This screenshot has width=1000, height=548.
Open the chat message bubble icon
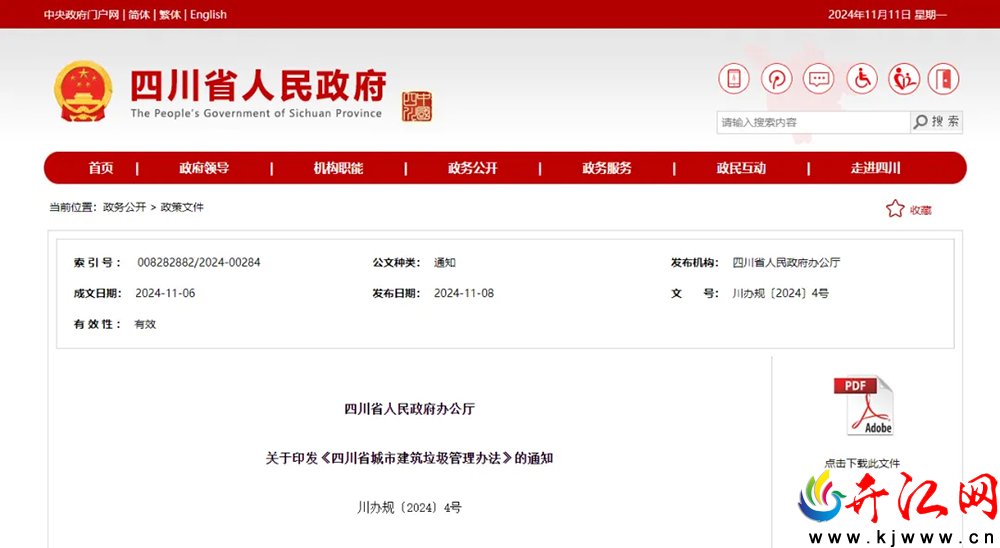click(x=819, y=79)
